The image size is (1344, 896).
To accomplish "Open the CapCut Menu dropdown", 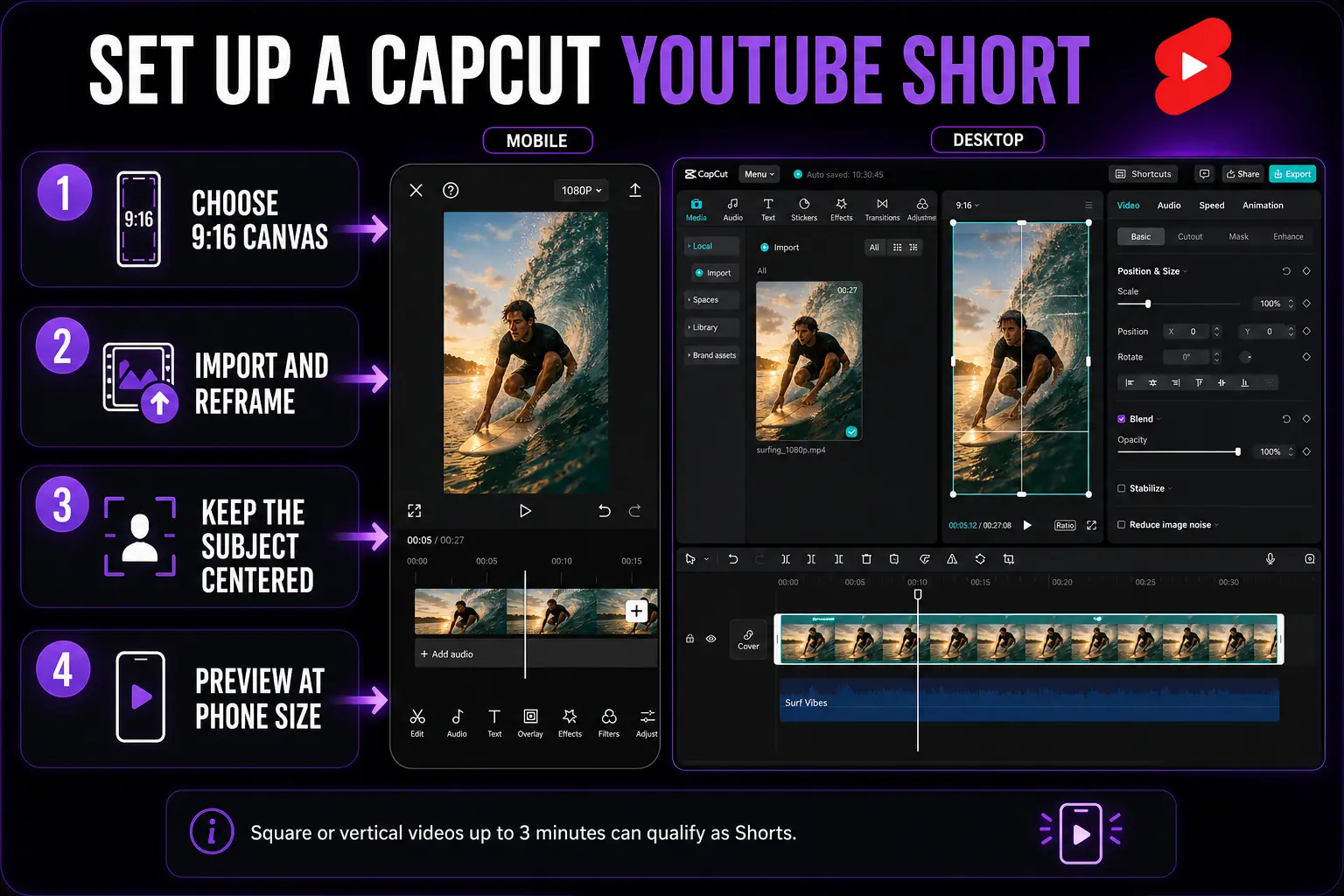I will pyautogui.click(x=759, y=174).
